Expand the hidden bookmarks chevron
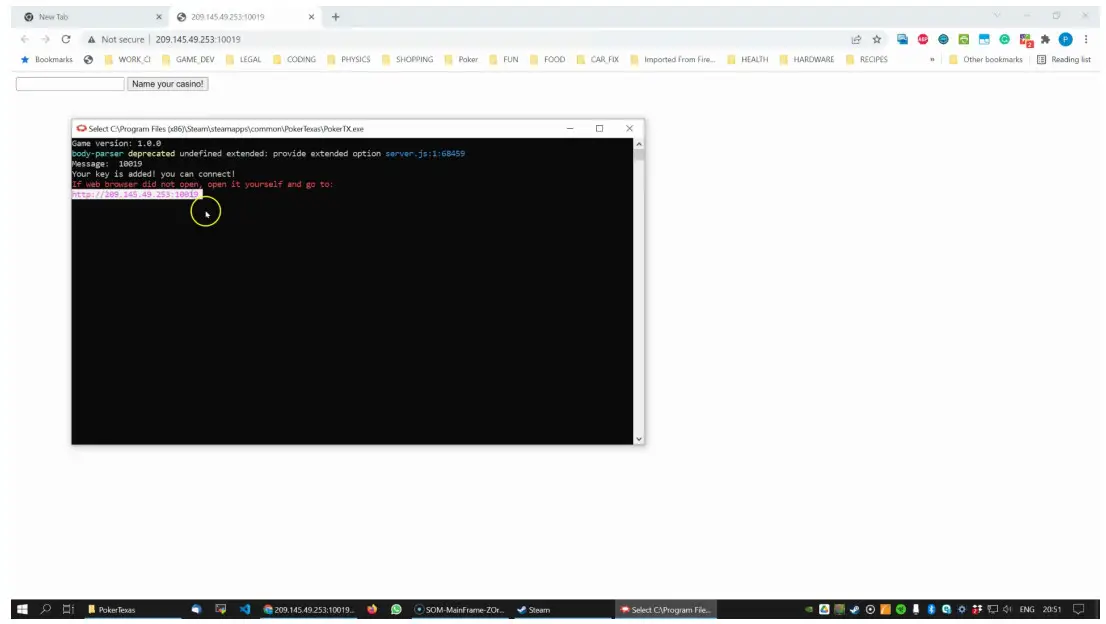 (x=932, y=59)
